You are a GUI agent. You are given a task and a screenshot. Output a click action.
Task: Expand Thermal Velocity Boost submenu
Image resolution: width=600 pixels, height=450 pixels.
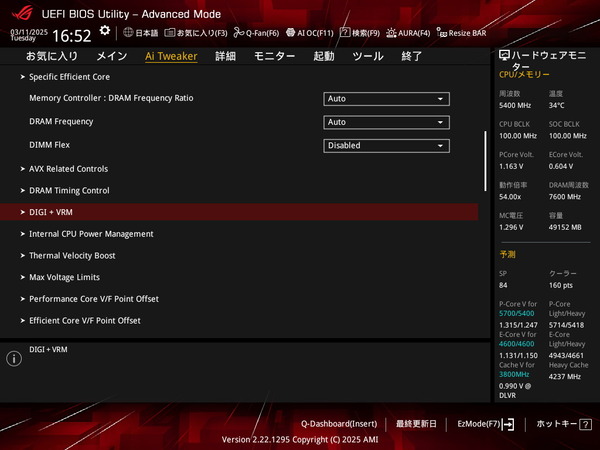[71, 255]
